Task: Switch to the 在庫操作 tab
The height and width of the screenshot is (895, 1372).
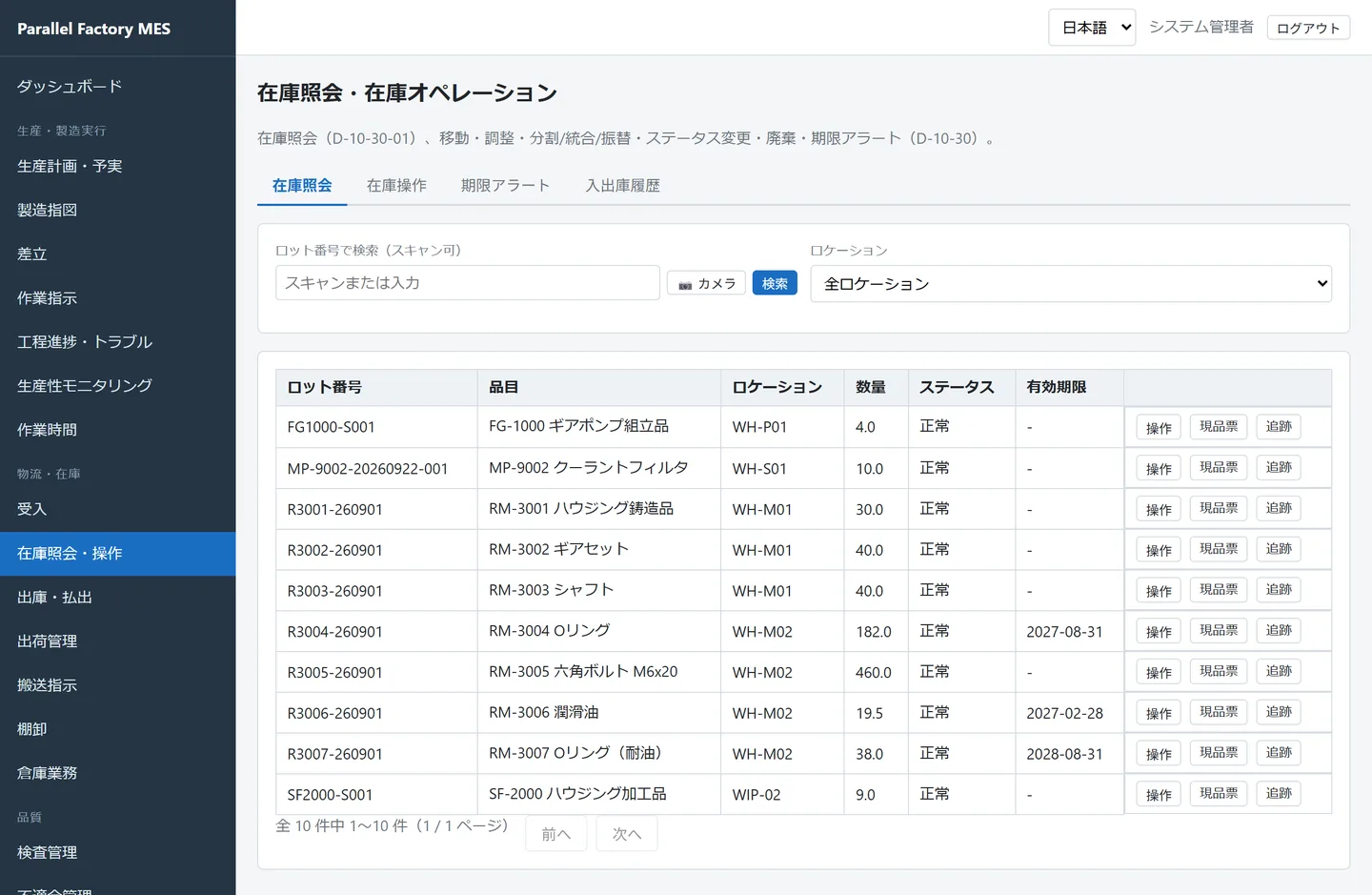Action: pos(396,186)
